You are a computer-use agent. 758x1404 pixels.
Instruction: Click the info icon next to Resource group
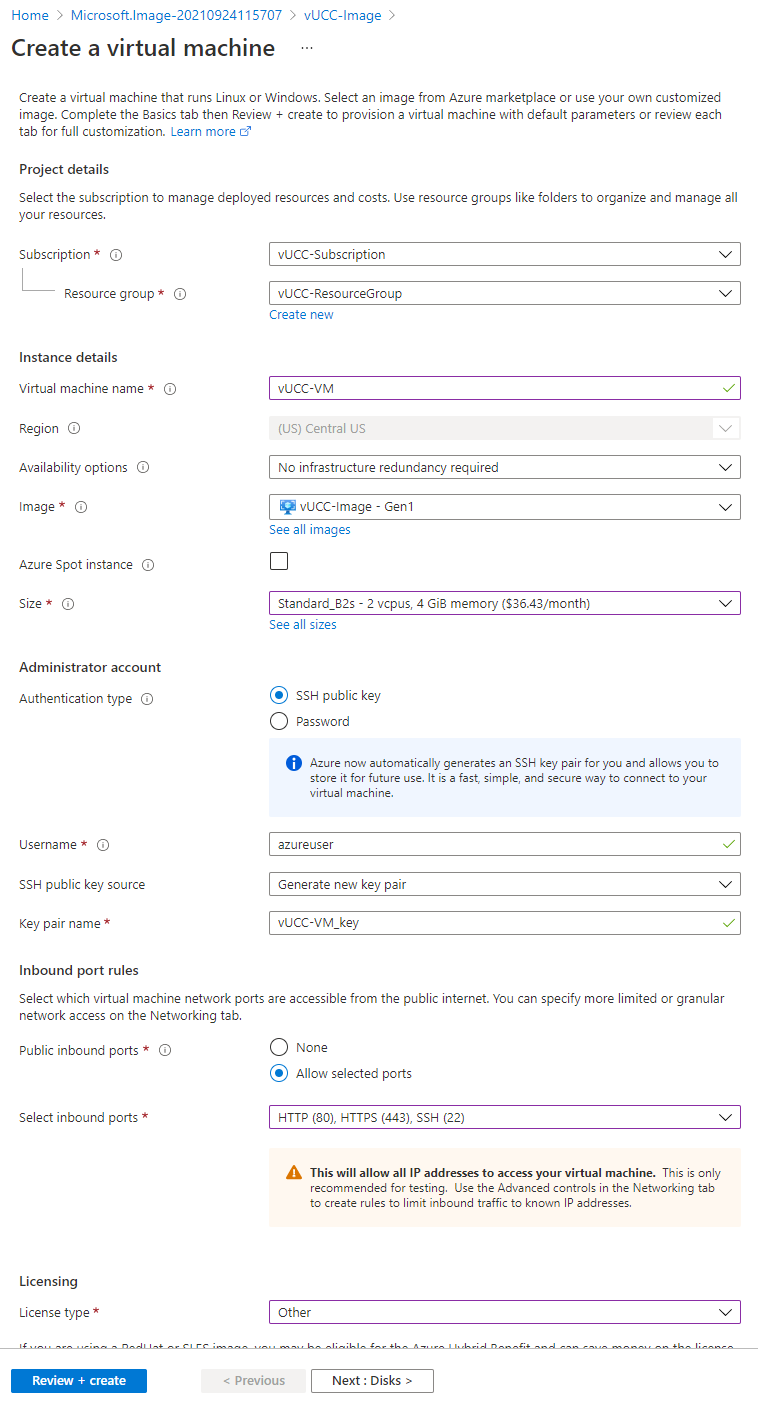point(180,294)
